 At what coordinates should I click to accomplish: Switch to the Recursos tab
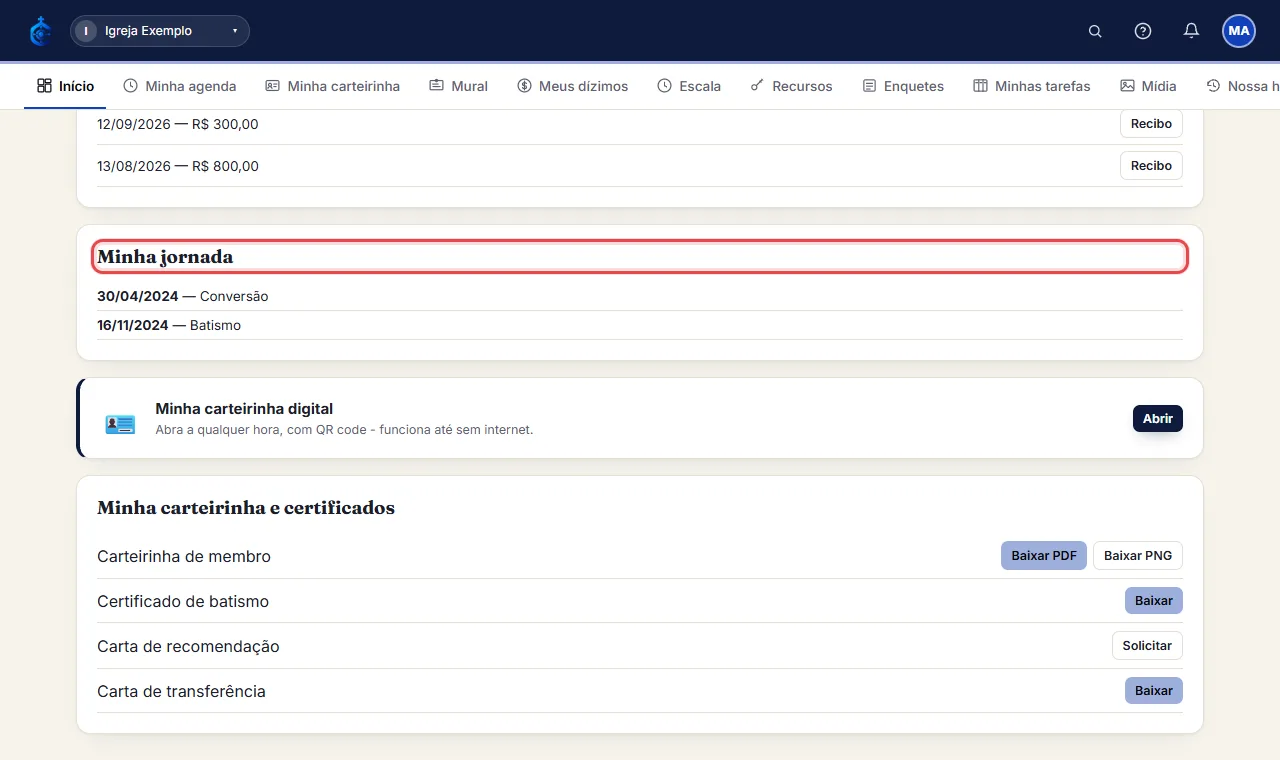791,86
